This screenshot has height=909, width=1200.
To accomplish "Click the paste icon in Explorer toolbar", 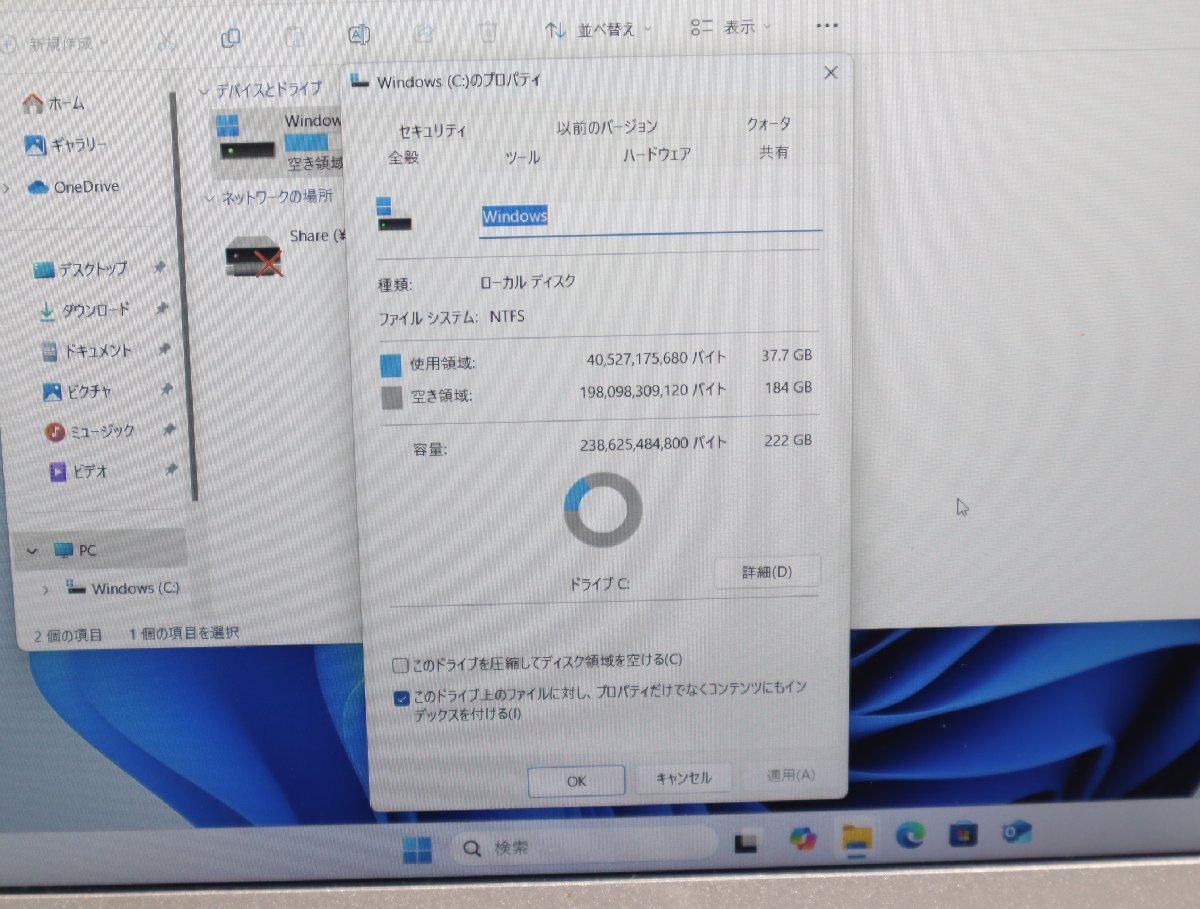I will [x=295, y=37].
